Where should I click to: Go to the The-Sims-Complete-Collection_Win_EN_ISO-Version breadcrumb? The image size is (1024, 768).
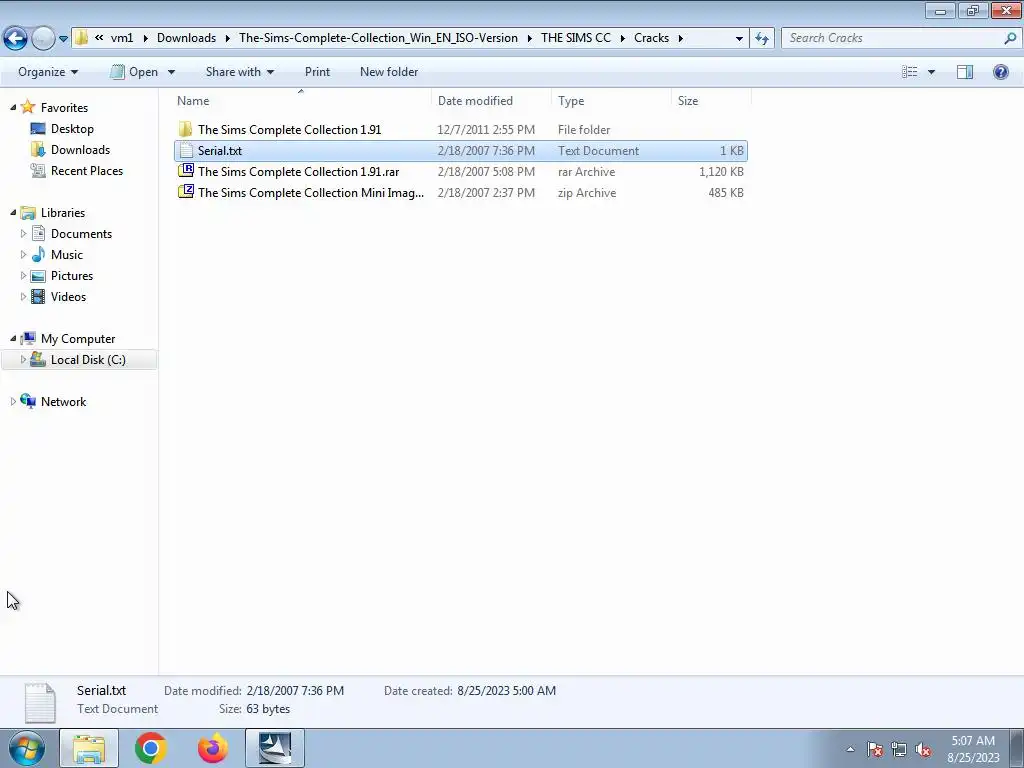click(378, 38)
